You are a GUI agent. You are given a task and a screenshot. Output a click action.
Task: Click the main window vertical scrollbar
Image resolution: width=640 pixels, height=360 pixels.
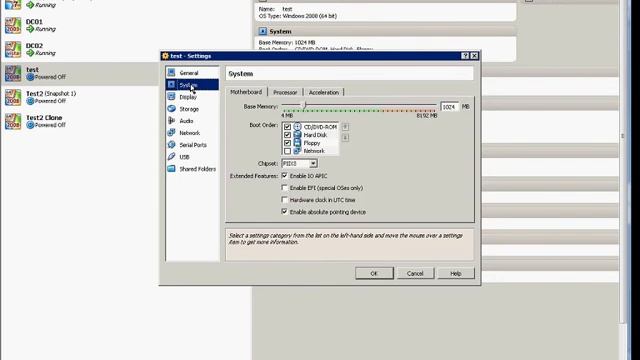click(622, 163)
